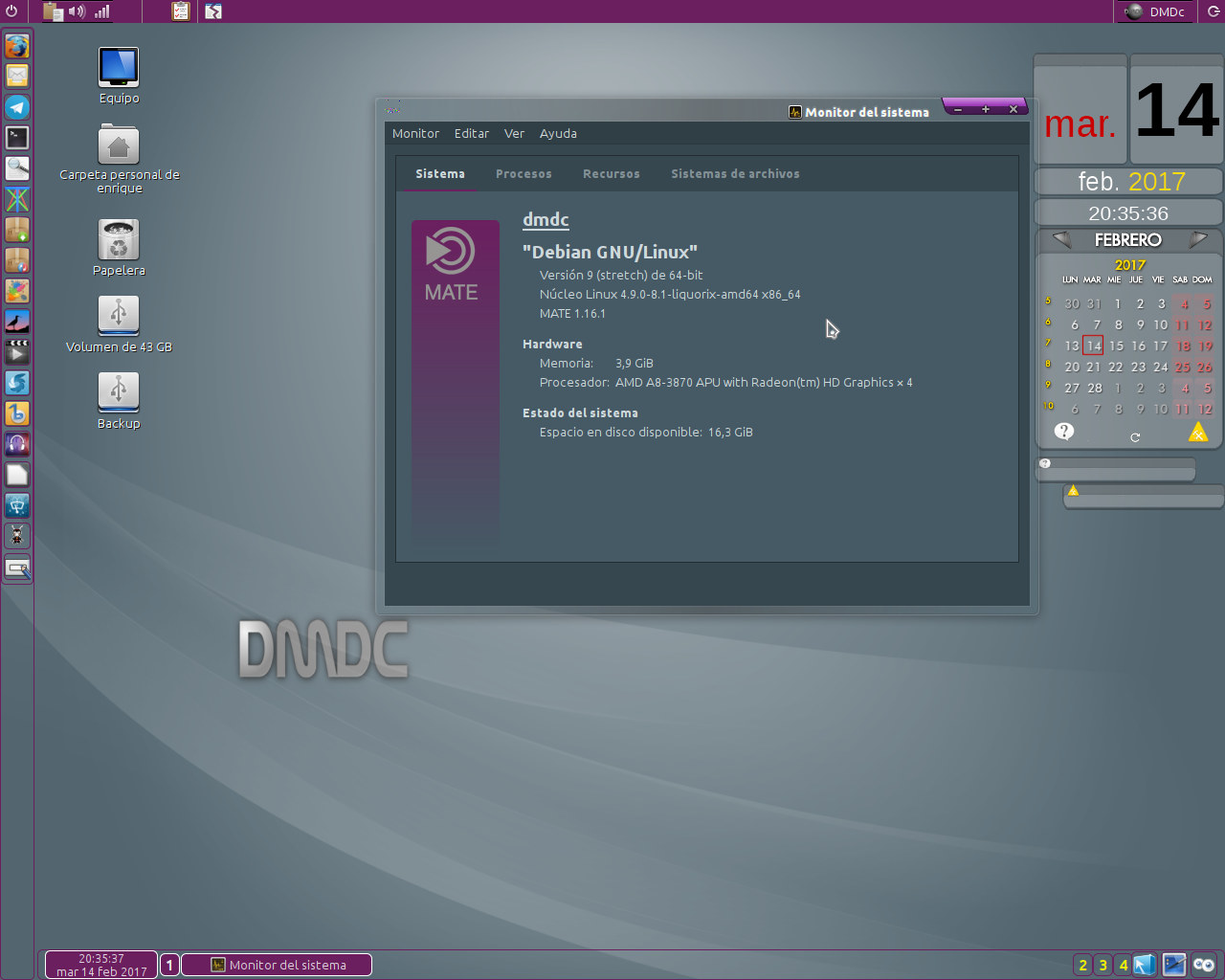Click the MATE logo in system monitor
Image resolution: width=1225 pixels, height=980 pixels.
451,265
